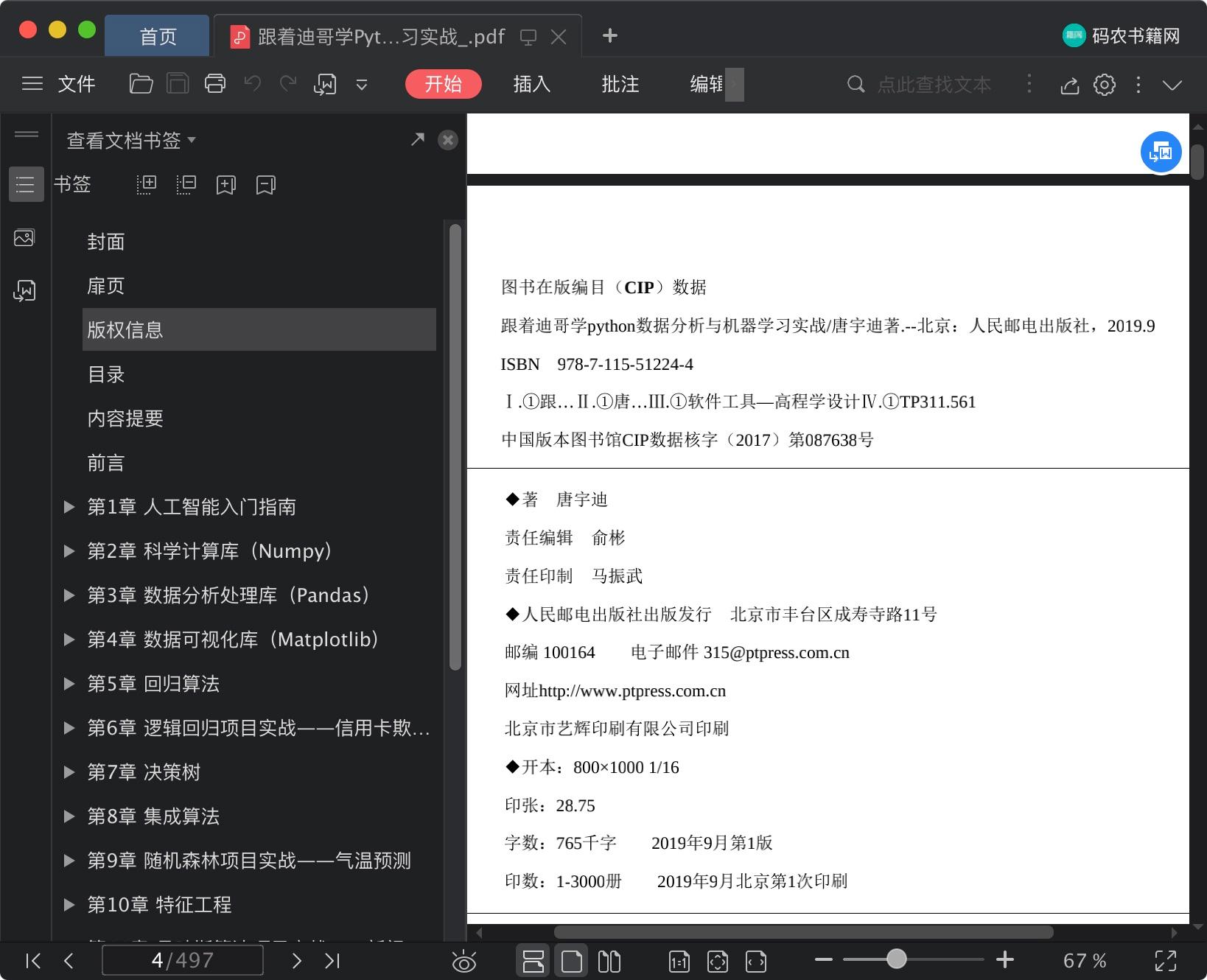Select the 编辑 ribbon tab
Viewport: 1207px width, 980px height.
point(707,84)
